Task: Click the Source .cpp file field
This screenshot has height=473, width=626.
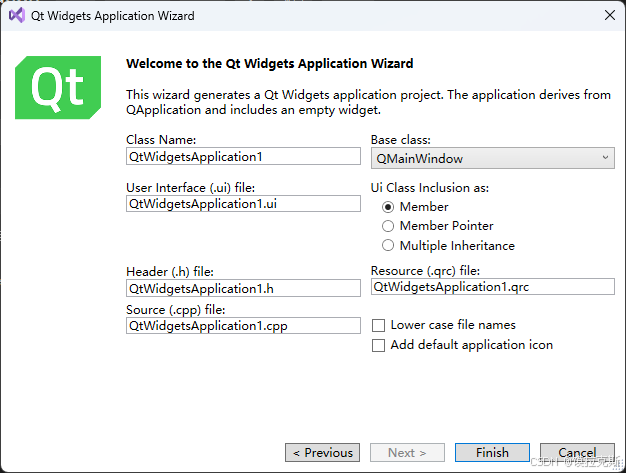Action: (x=243, y=326)
